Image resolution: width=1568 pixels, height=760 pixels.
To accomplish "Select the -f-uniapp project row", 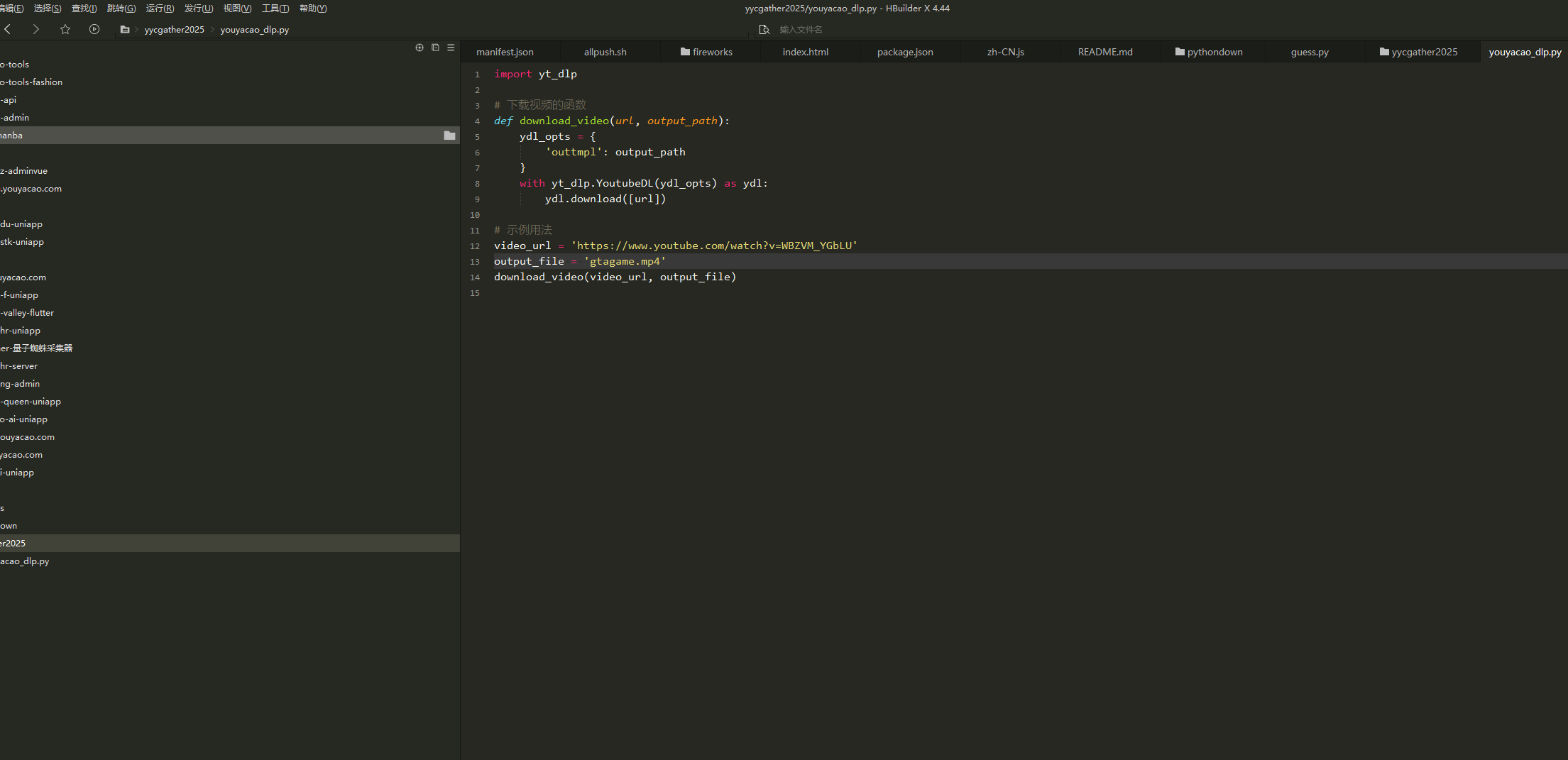I will point(230,295).
